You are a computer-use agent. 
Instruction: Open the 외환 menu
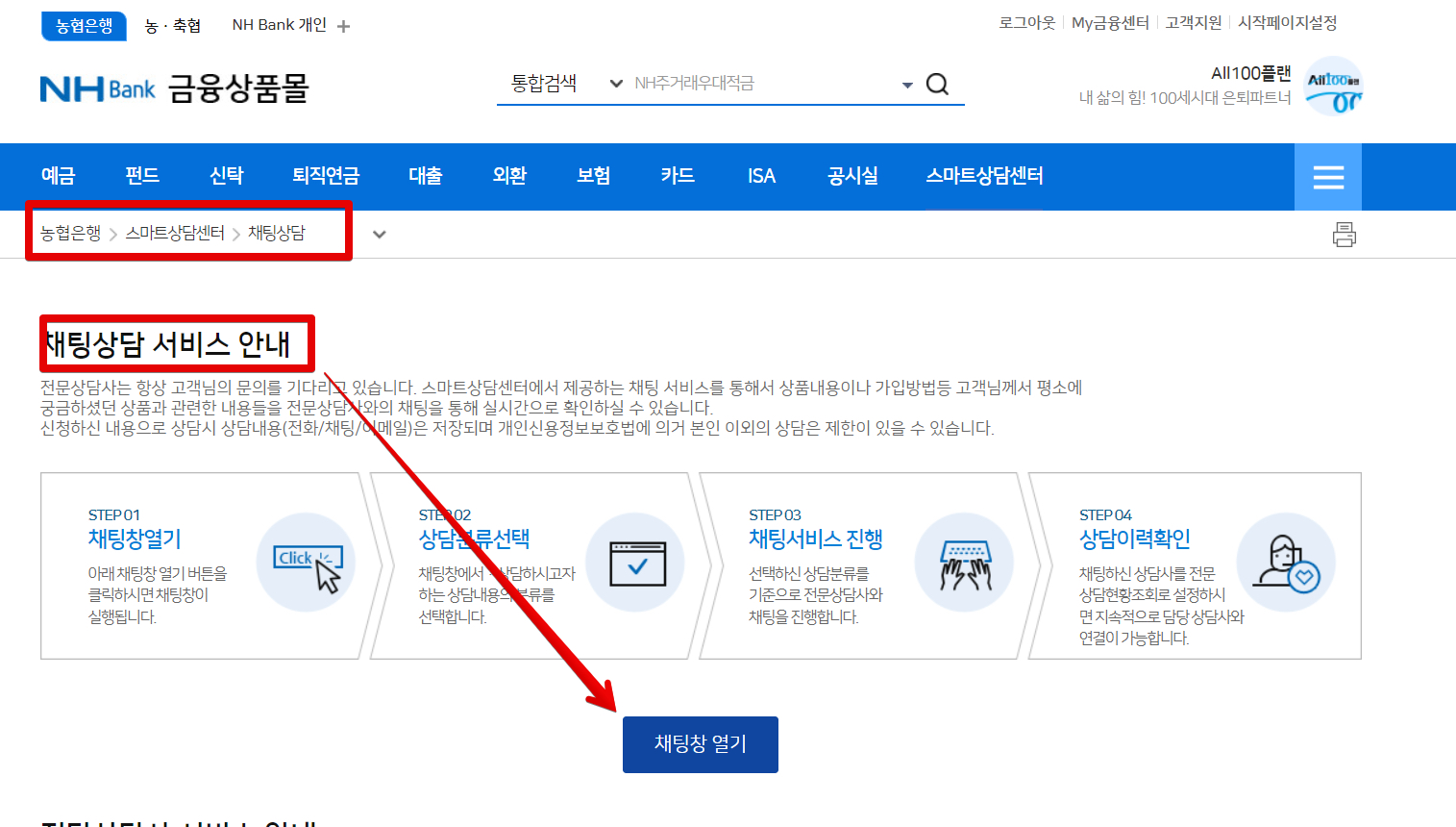pos(509,176)
